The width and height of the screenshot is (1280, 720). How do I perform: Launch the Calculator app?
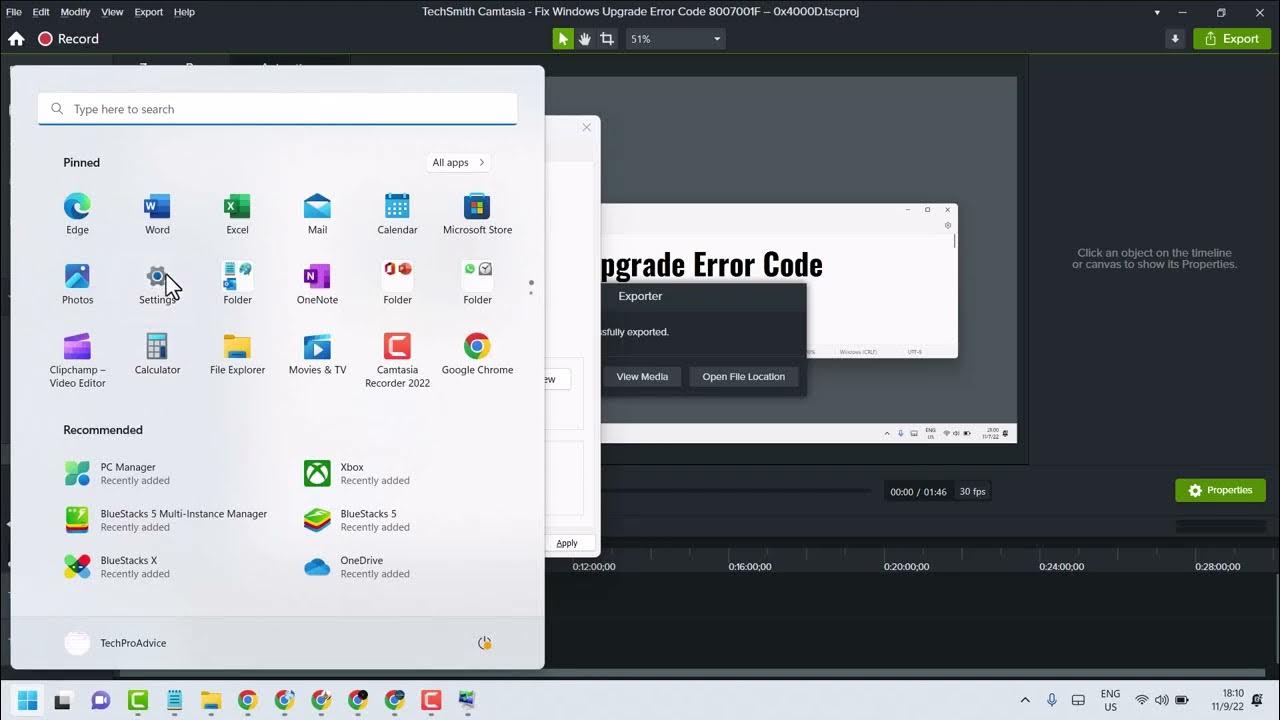(157, 354)
